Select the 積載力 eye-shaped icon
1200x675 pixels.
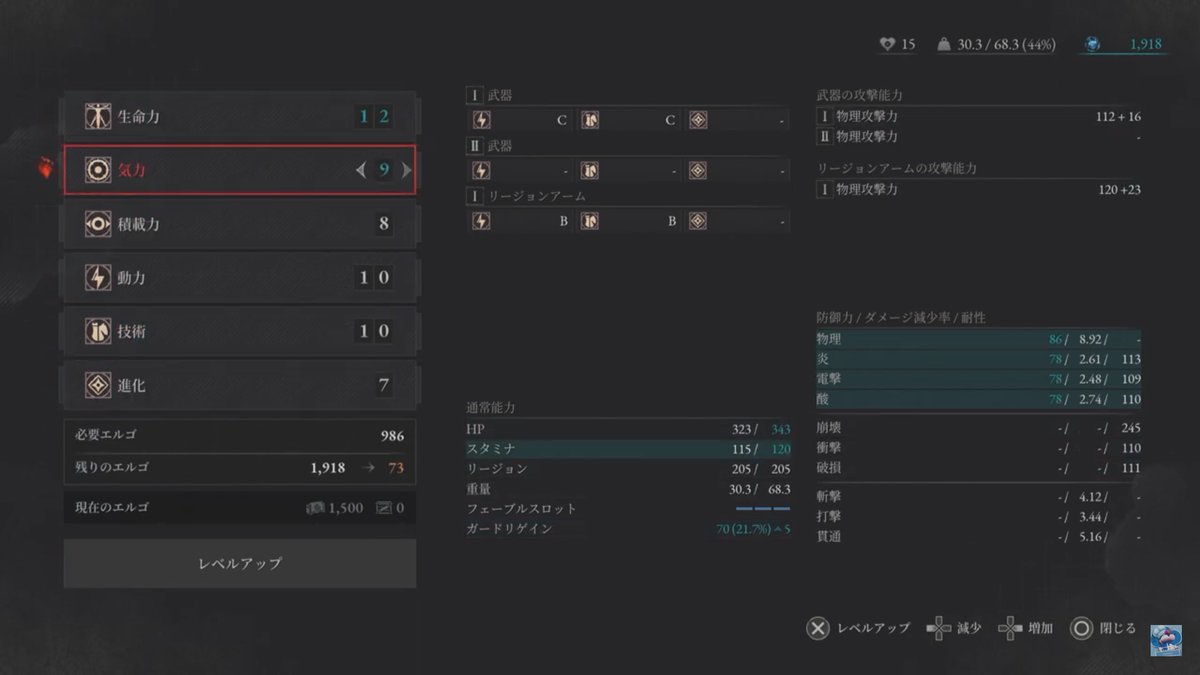pyautogui.click(x=98, y=224)
